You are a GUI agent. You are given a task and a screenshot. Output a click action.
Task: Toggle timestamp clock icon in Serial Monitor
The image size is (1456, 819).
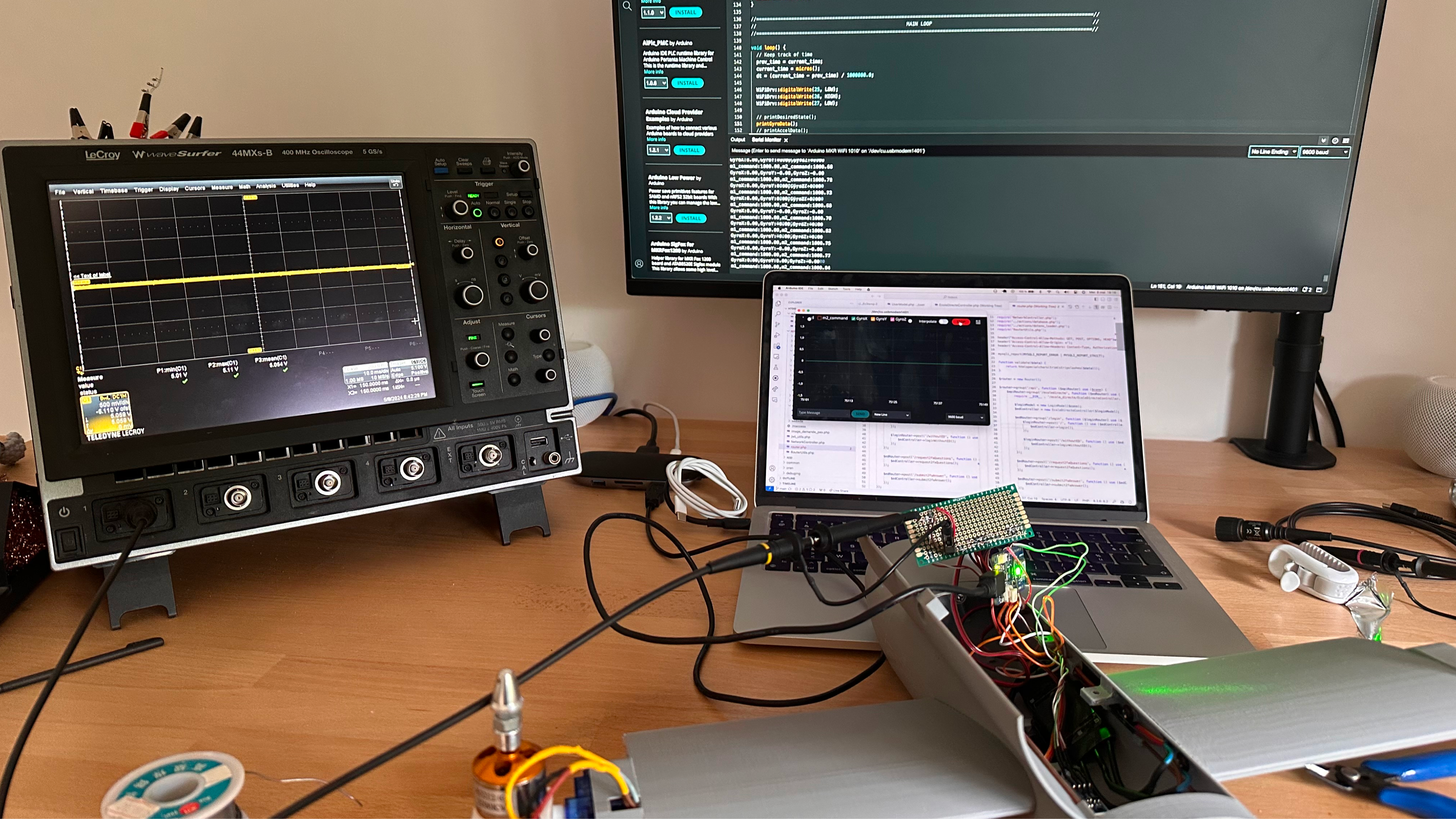pos(1335,141)
